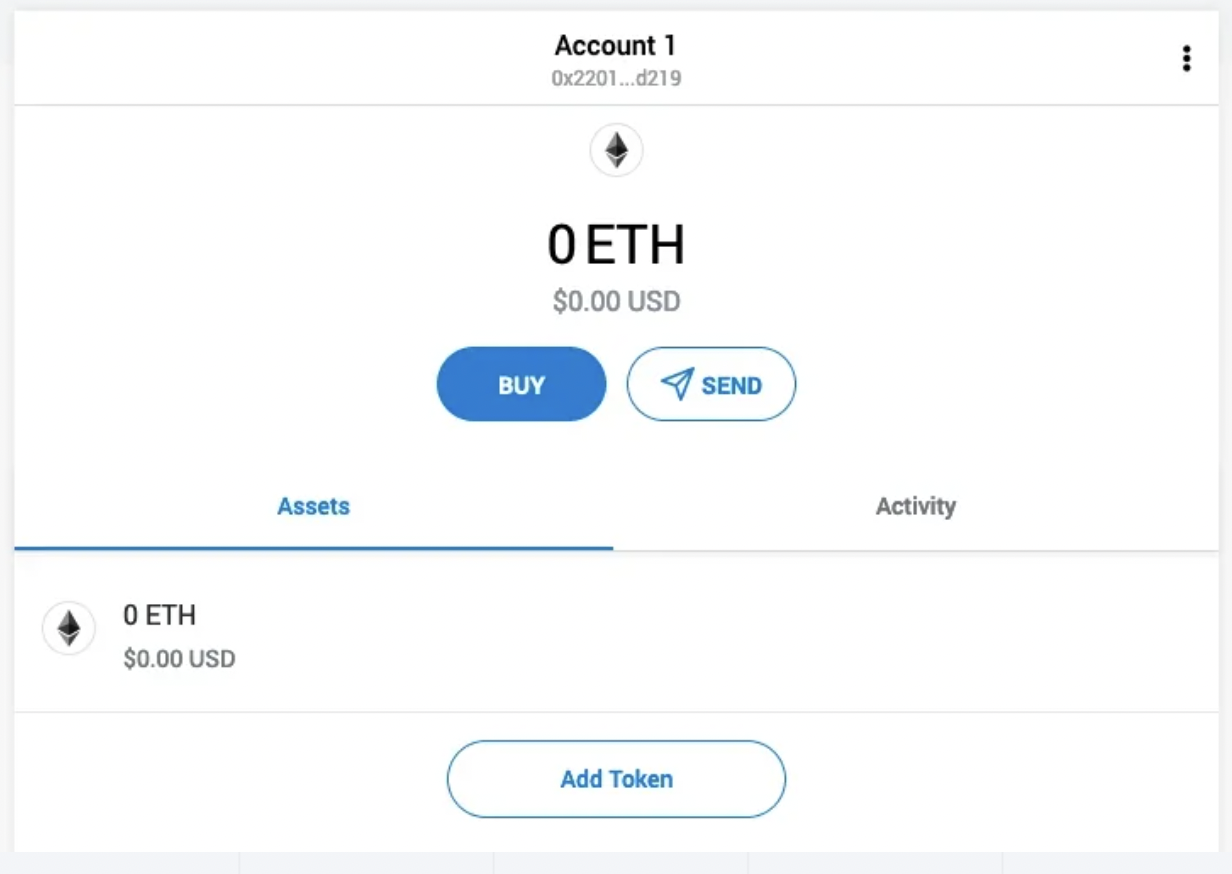The height and width of the screenshot is (874, 1232).
Task: Select the Assets tab
Action: 313,506
